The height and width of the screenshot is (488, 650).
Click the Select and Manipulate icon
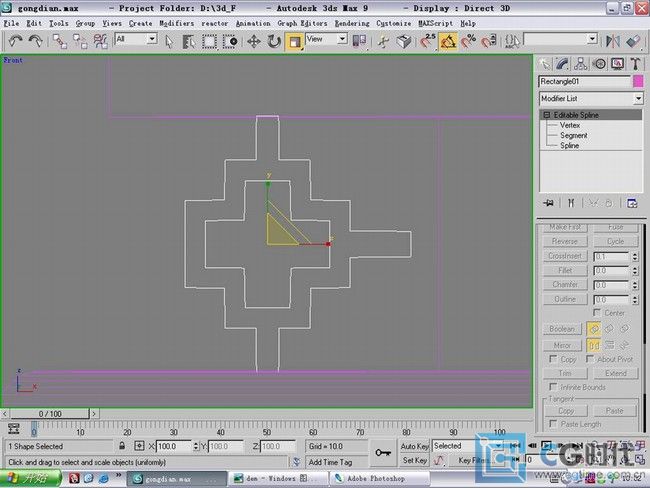coord(384,41)
